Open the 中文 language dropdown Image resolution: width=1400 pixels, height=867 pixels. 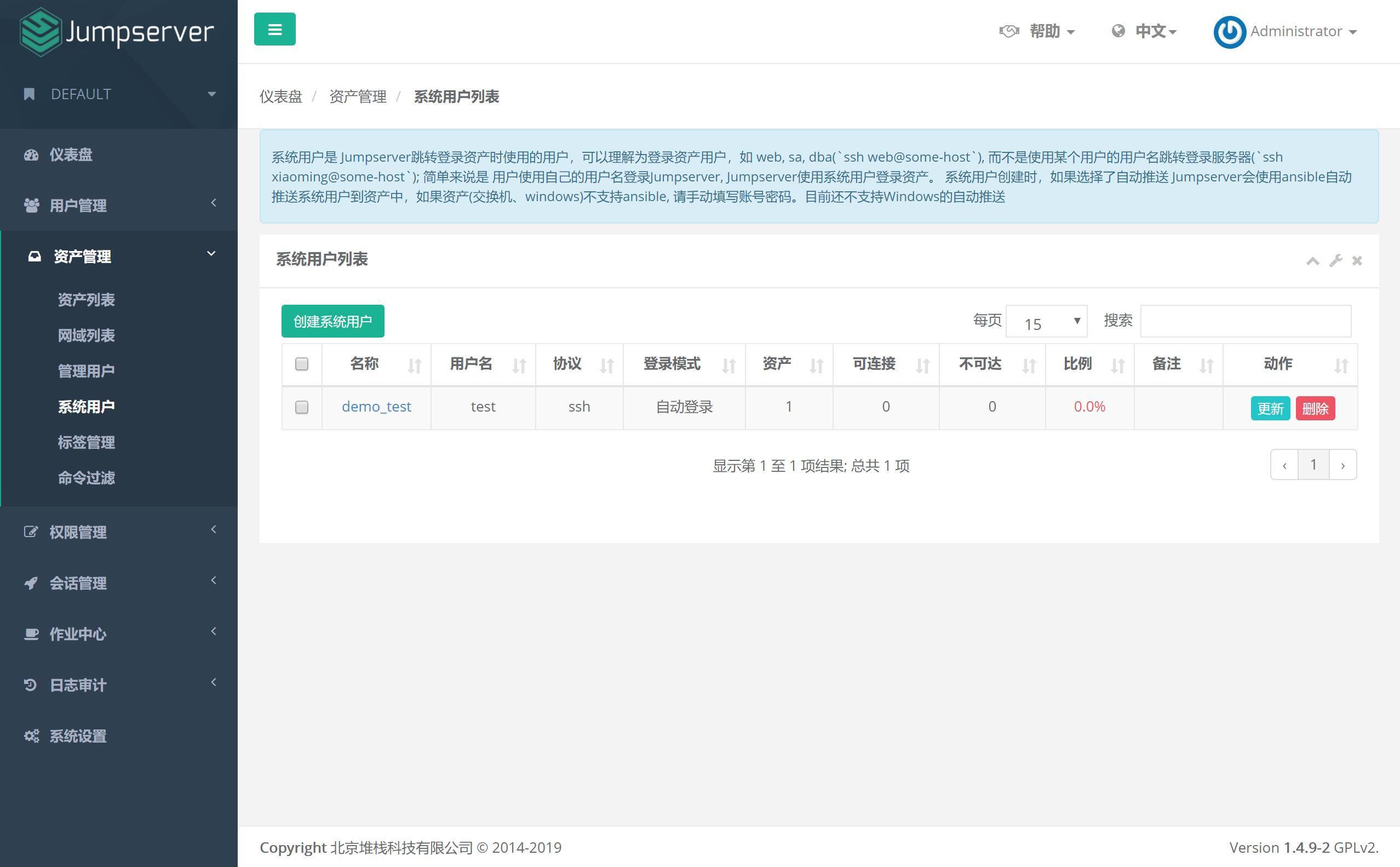[1156, 31]
